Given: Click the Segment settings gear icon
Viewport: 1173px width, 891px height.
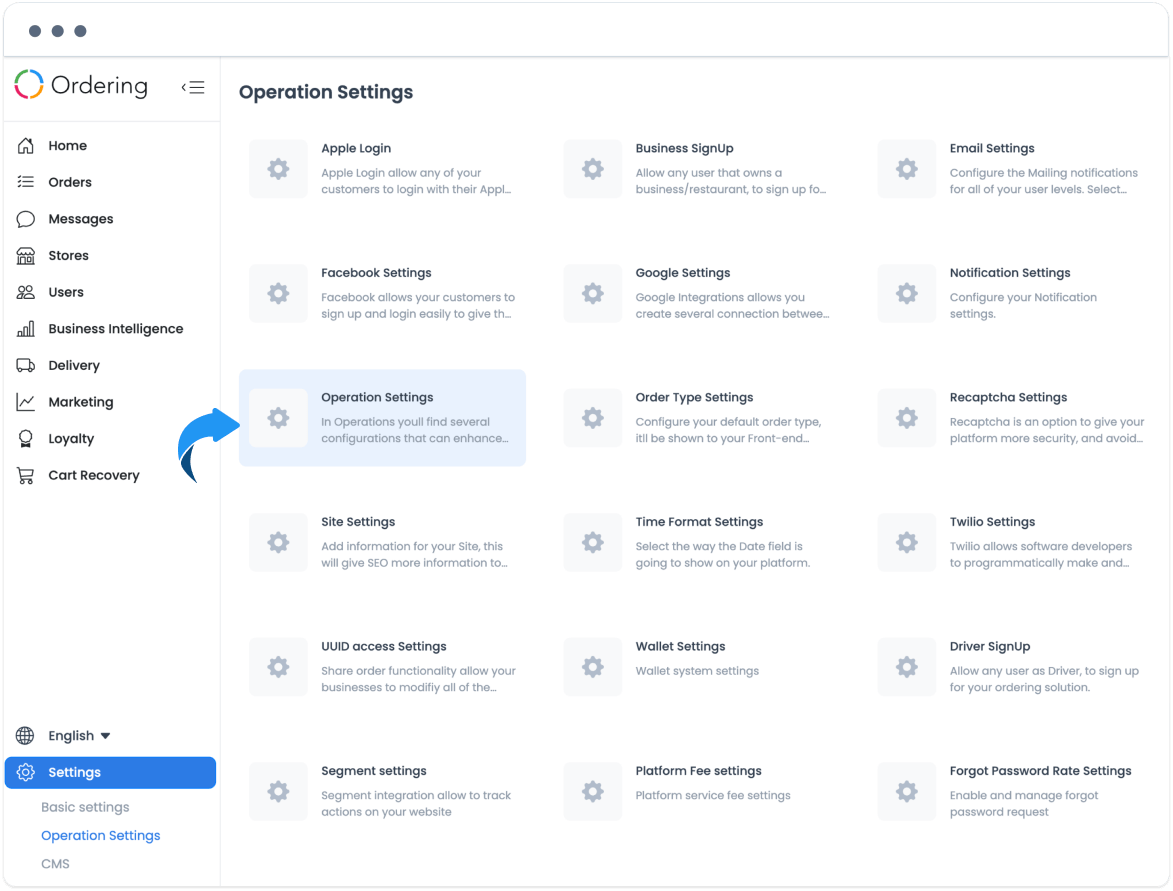Looking at the screenshot, I should click(278, 792).
